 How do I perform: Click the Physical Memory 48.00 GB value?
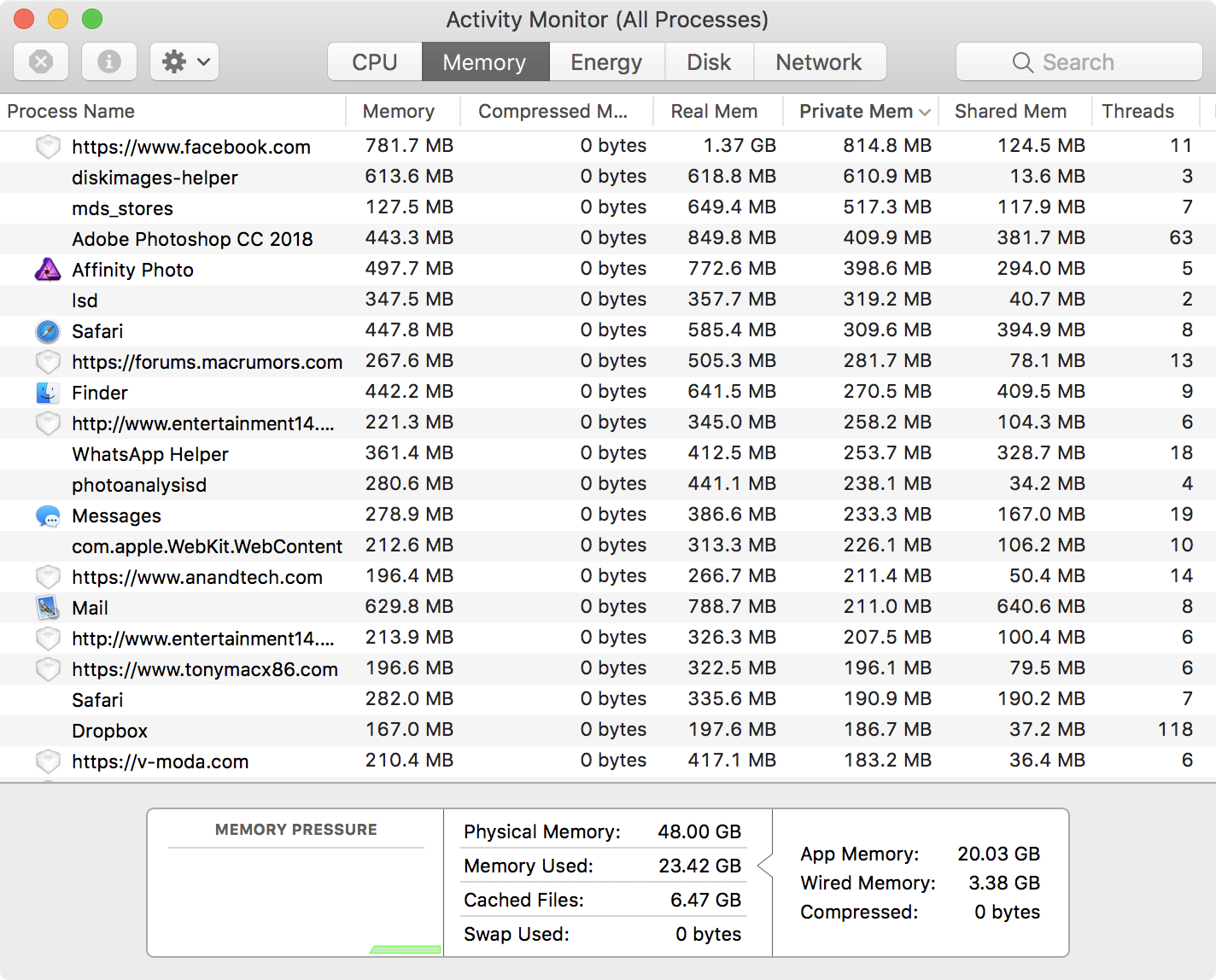(x=699, y=831)
